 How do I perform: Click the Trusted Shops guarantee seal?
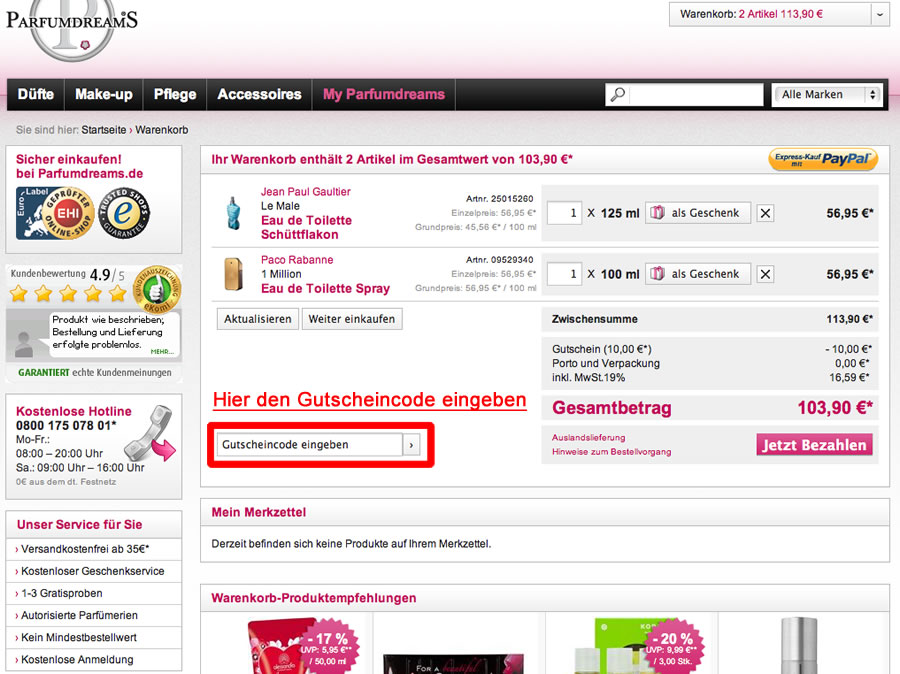(x=124, y=213)
